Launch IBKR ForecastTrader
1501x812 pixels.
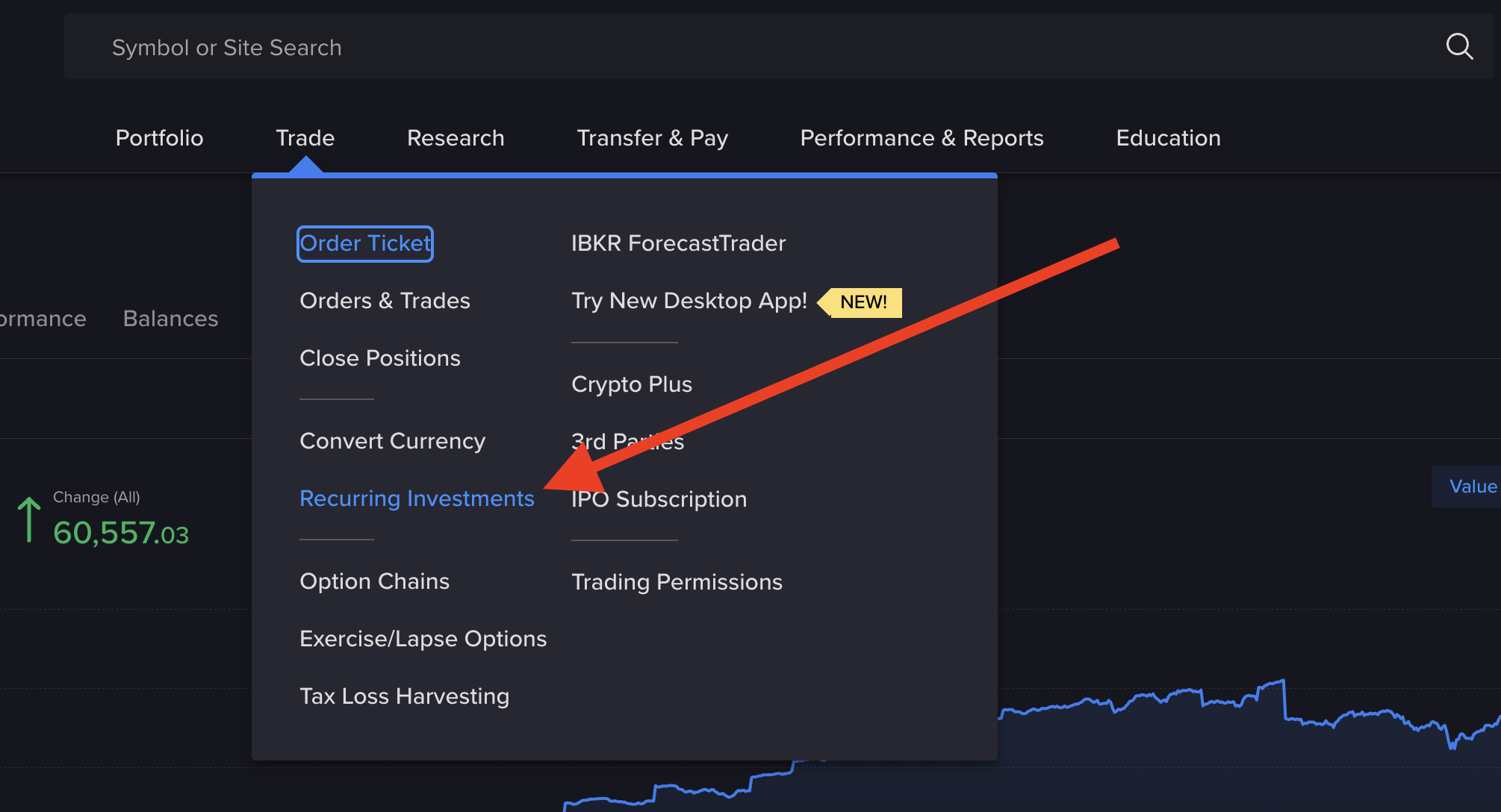pos(678,243)
